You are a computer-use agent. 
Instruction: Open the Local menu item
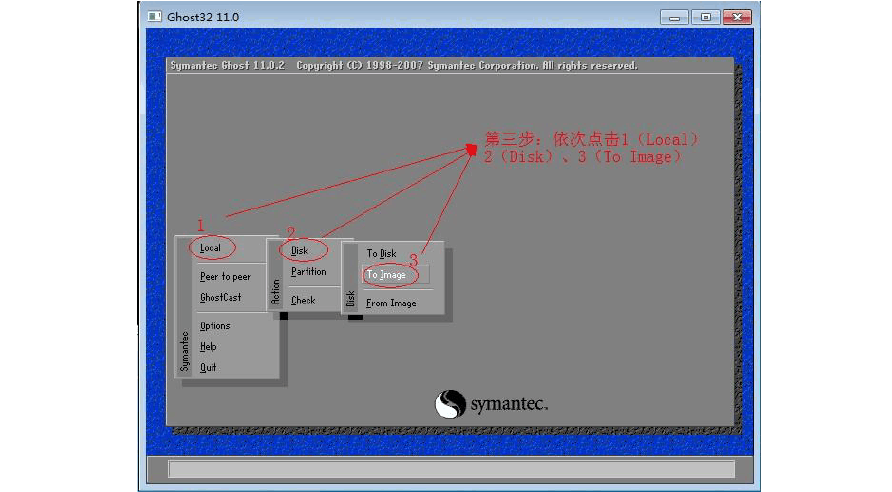click(210, 248)
